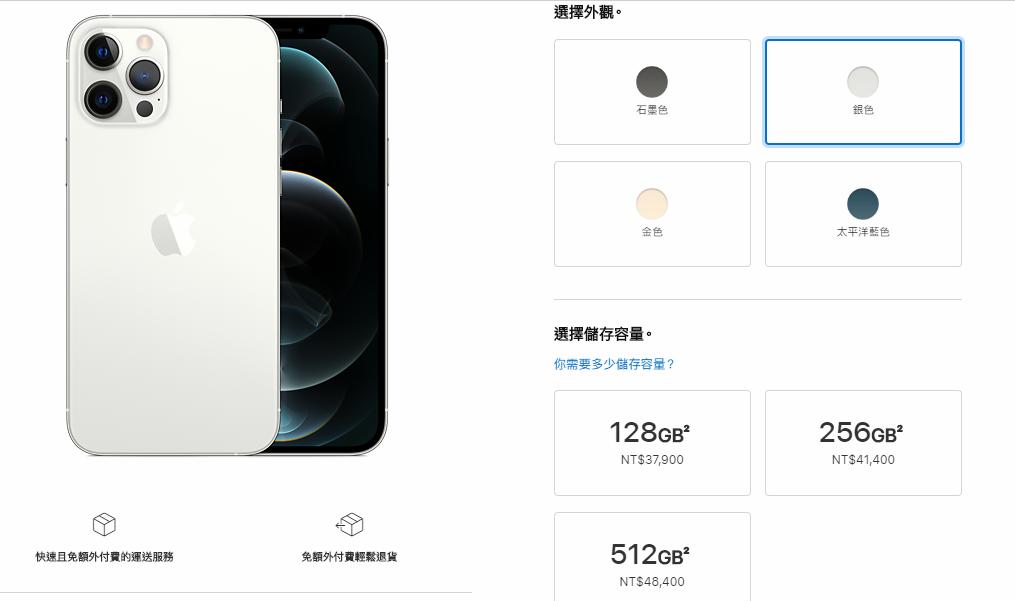Select the 石墨色 finish option card
The height and width of the screenshot is (601, 1015).
point(652,92)
